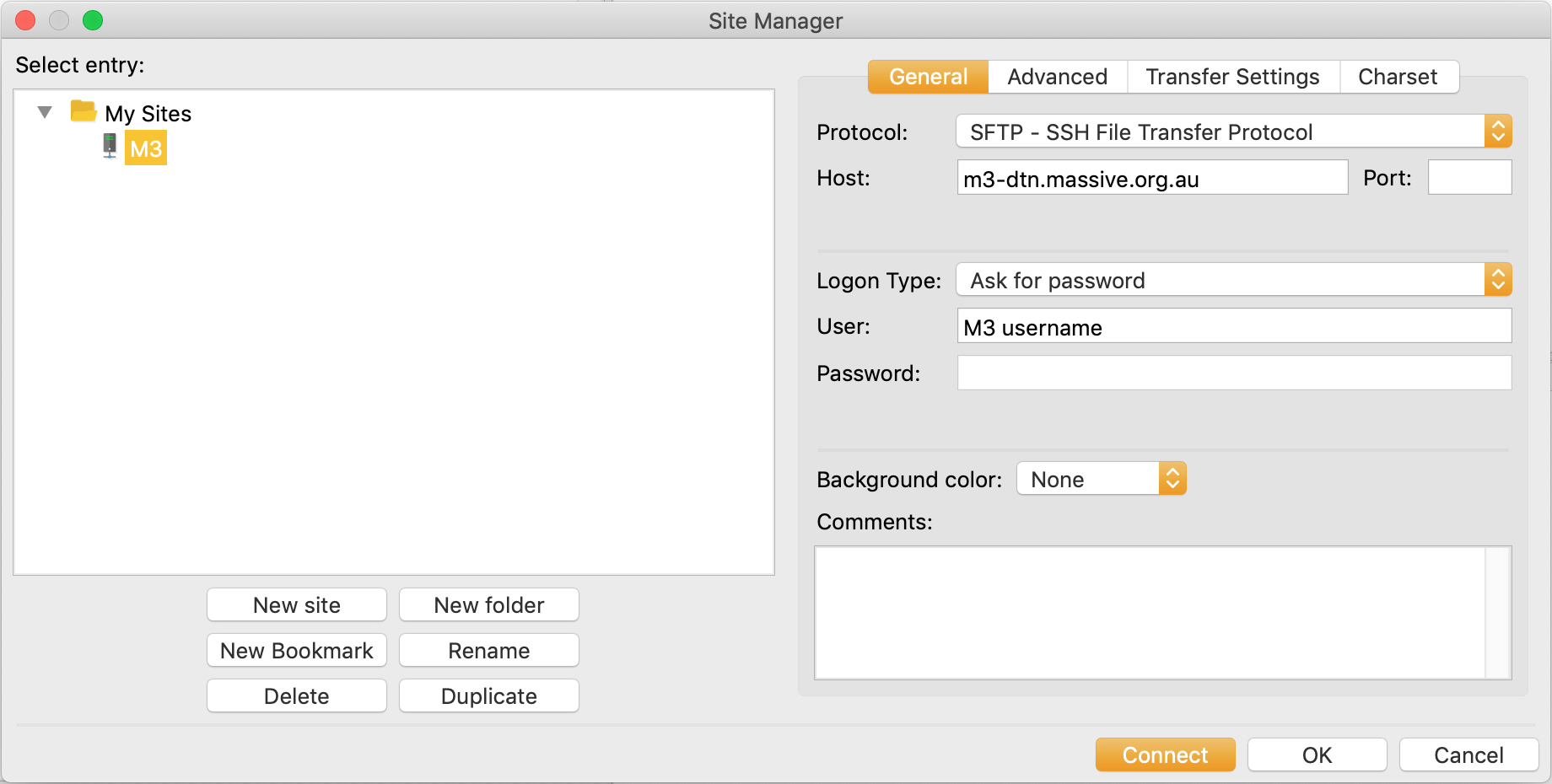Screen dimensions: 1552x784
Task: Click the M3 server icon
Action: tap(110, 147)
